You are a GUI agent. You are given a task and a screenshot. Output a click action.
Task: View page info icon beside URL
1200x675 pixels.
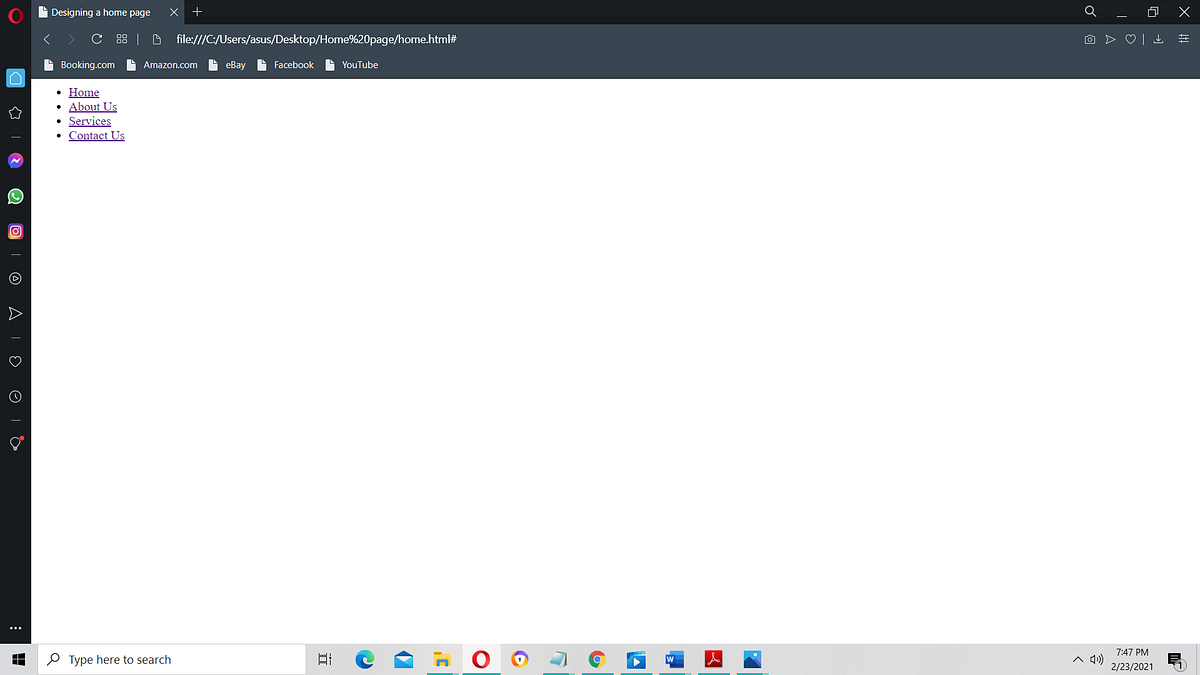click(x=157, y=39)
